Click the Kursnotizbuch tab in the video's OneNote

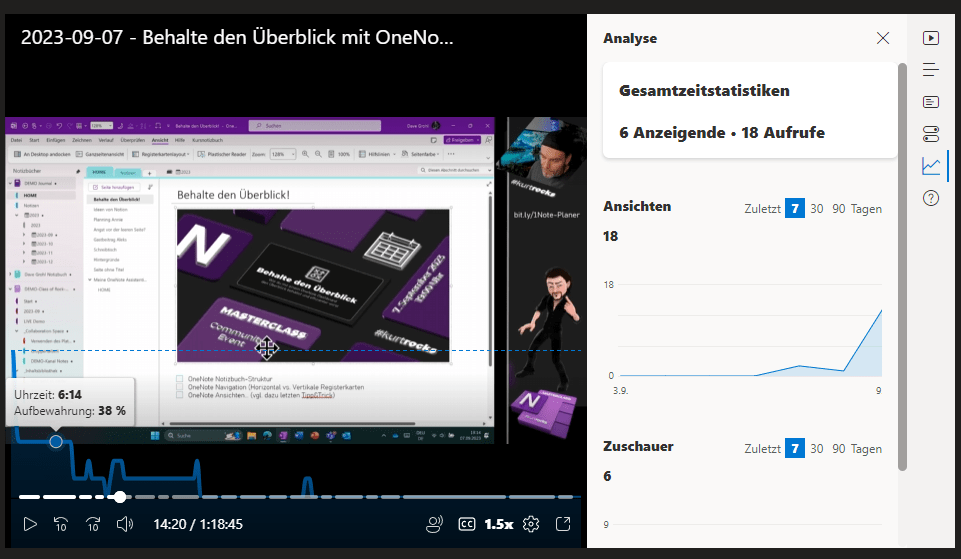[x=208, y=140]
